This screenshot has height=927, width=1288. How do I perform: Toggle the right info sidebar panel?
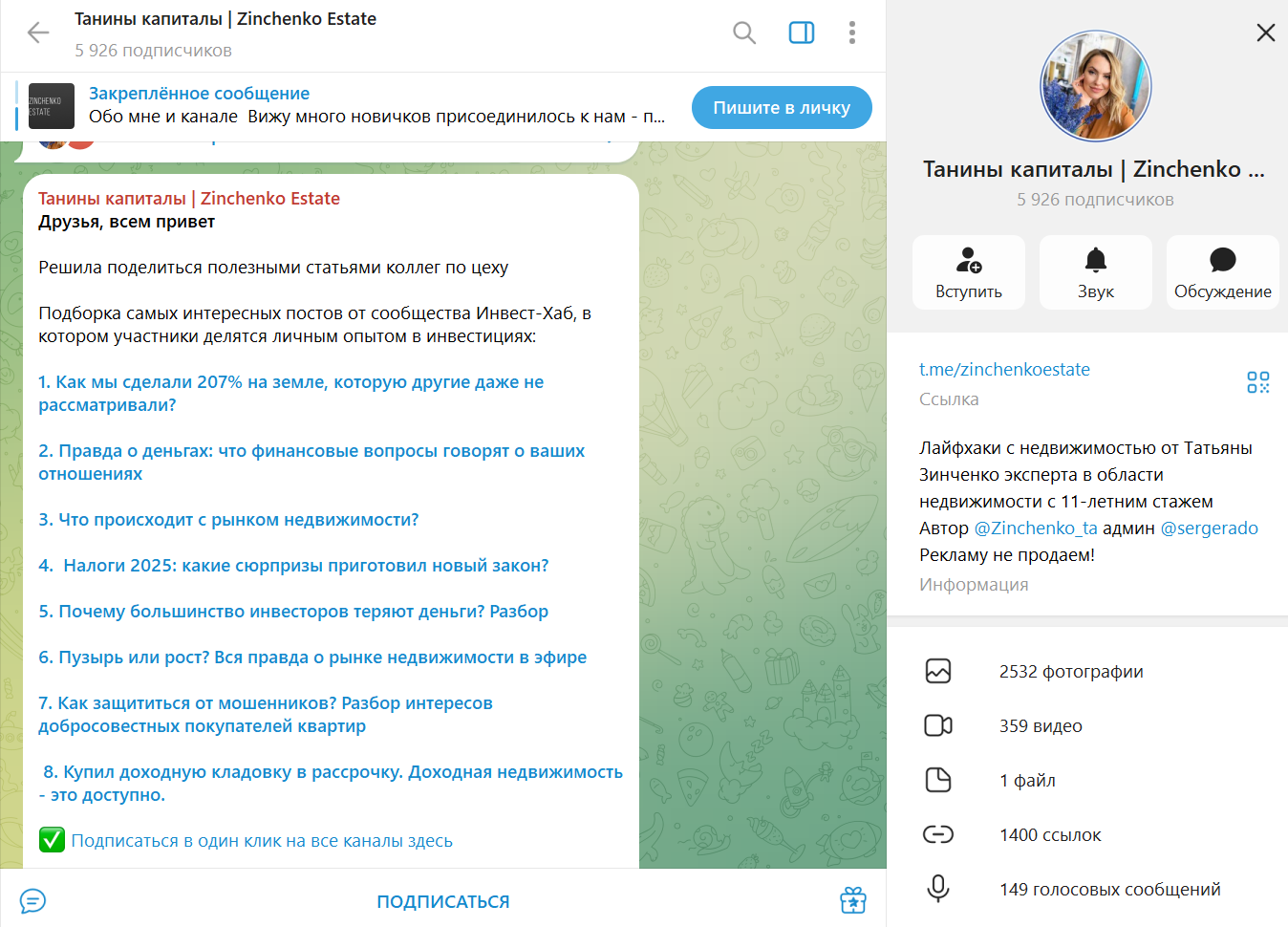click(x=802, y=32)
